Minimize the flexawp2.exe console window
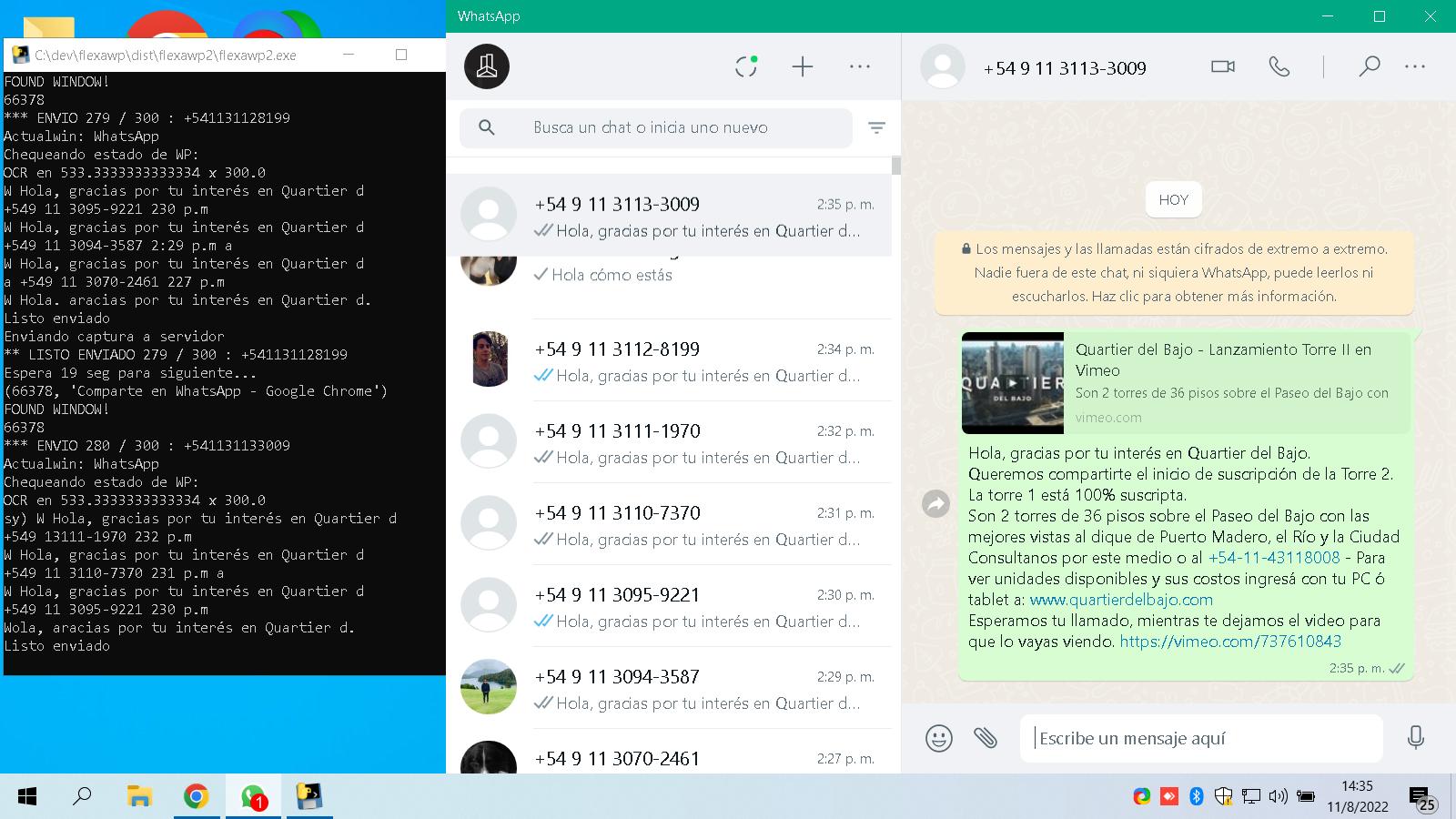Viewport: 1456px width, 819px height. point(349,55)
